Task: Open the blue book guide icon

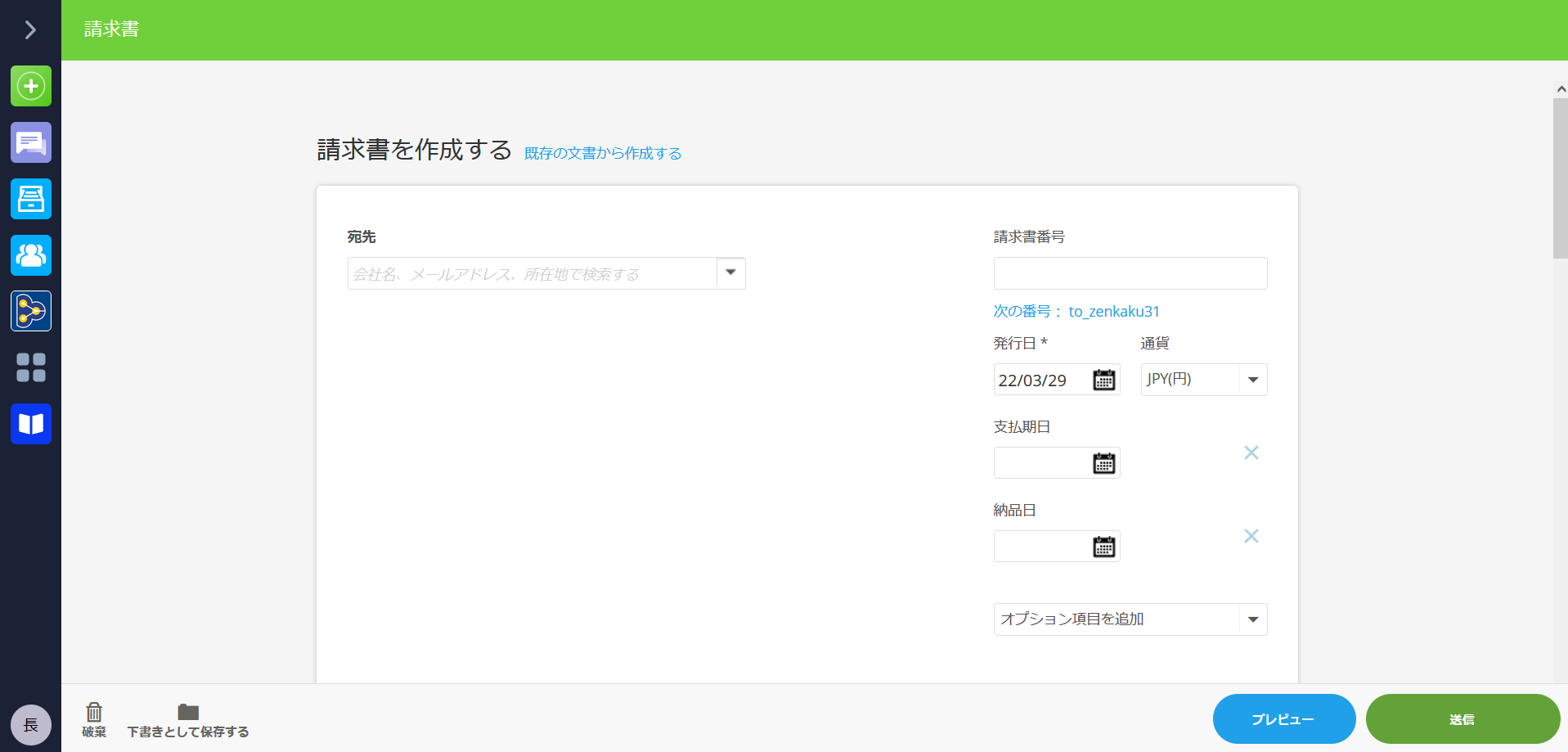Action: (x=31, y=424)
